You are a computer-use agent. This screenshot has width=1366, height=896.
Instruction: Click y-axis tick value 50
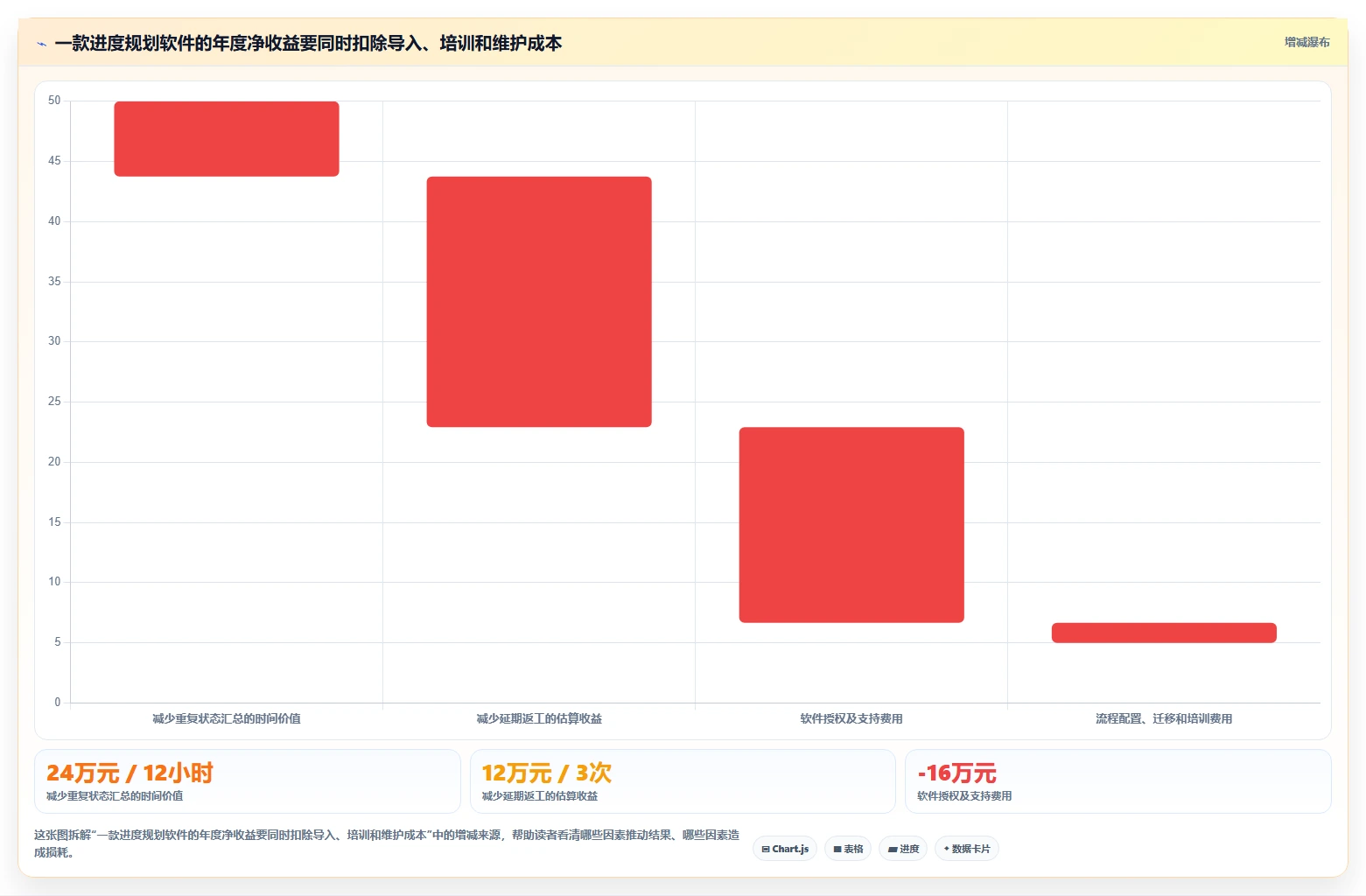pyautogui.click(x=54, y=101)
